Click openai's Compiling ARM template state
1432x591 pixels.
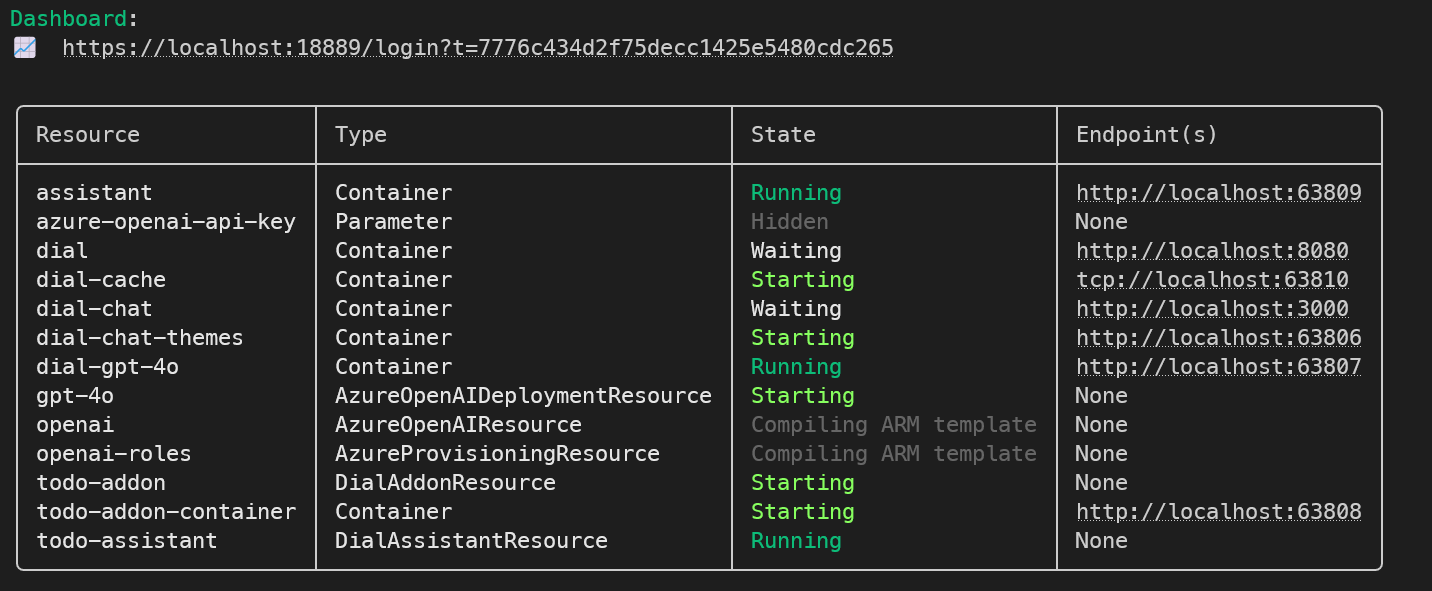(x=894, y=424)
